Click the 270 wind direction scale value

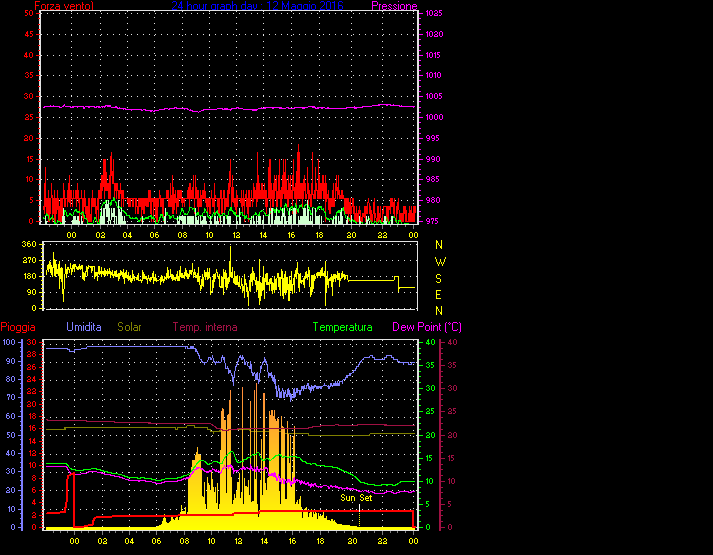pos(29,260)
